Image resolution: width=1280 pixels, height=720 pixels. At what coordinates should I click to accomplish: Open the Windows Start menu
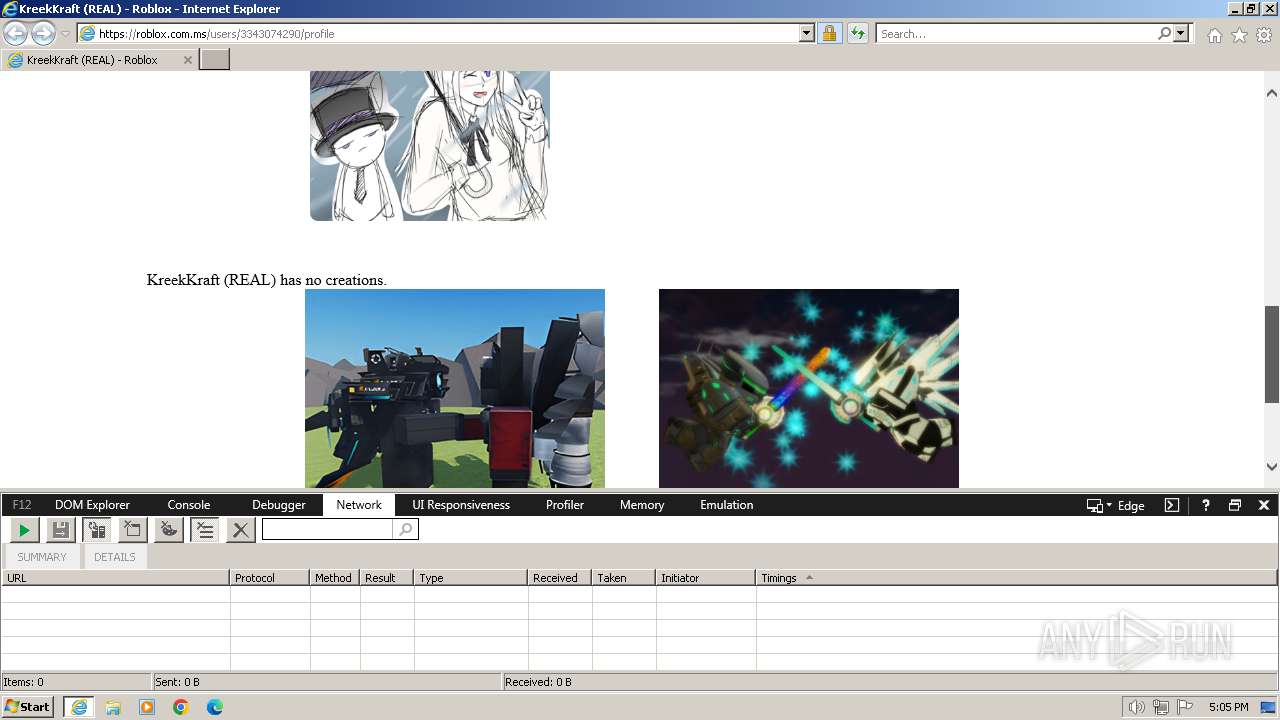(28, 707)
